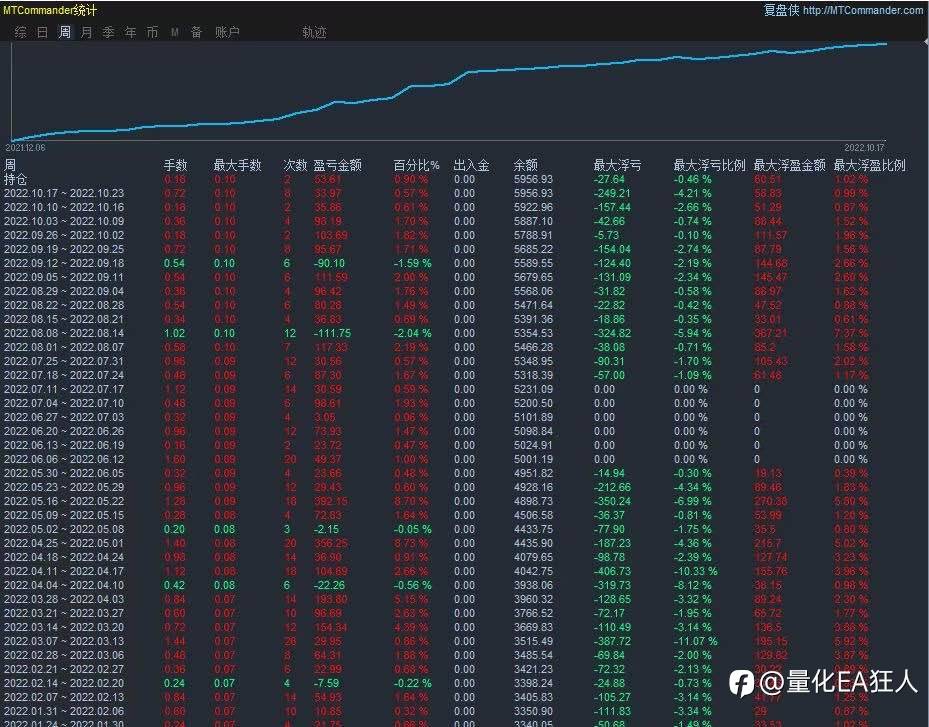This screenshot has height=727, width=929.
Task: Click the 2022.10.17 end date chart marker
Action: pos(864,148)
